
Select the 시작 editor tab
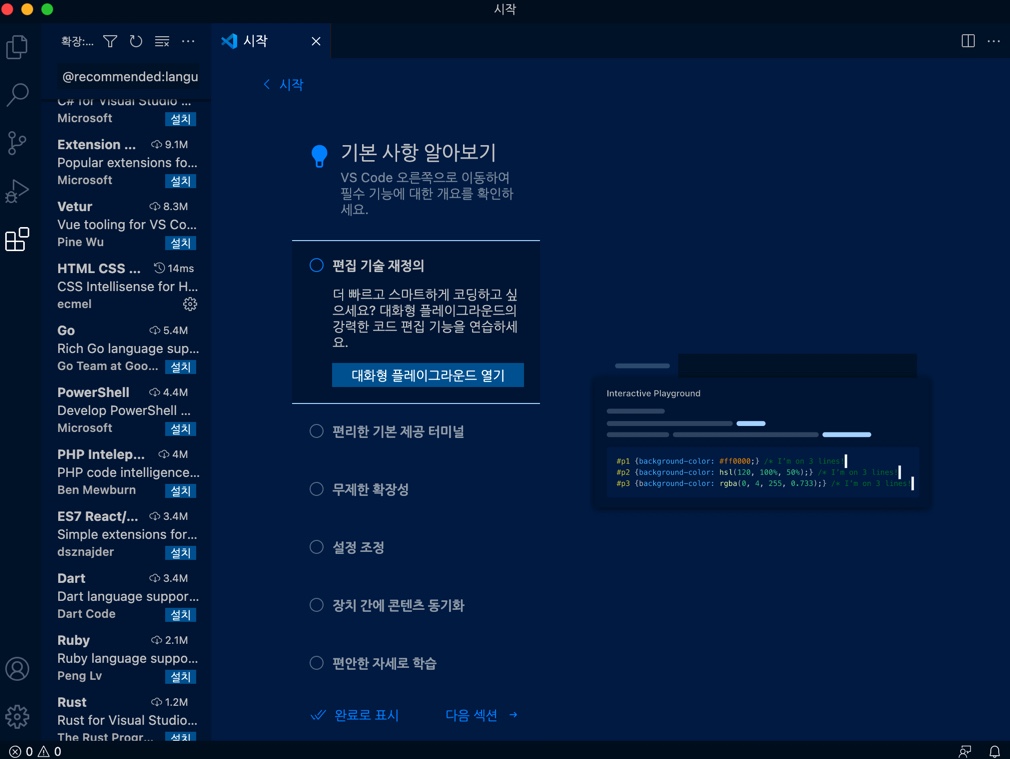[271, 41]
